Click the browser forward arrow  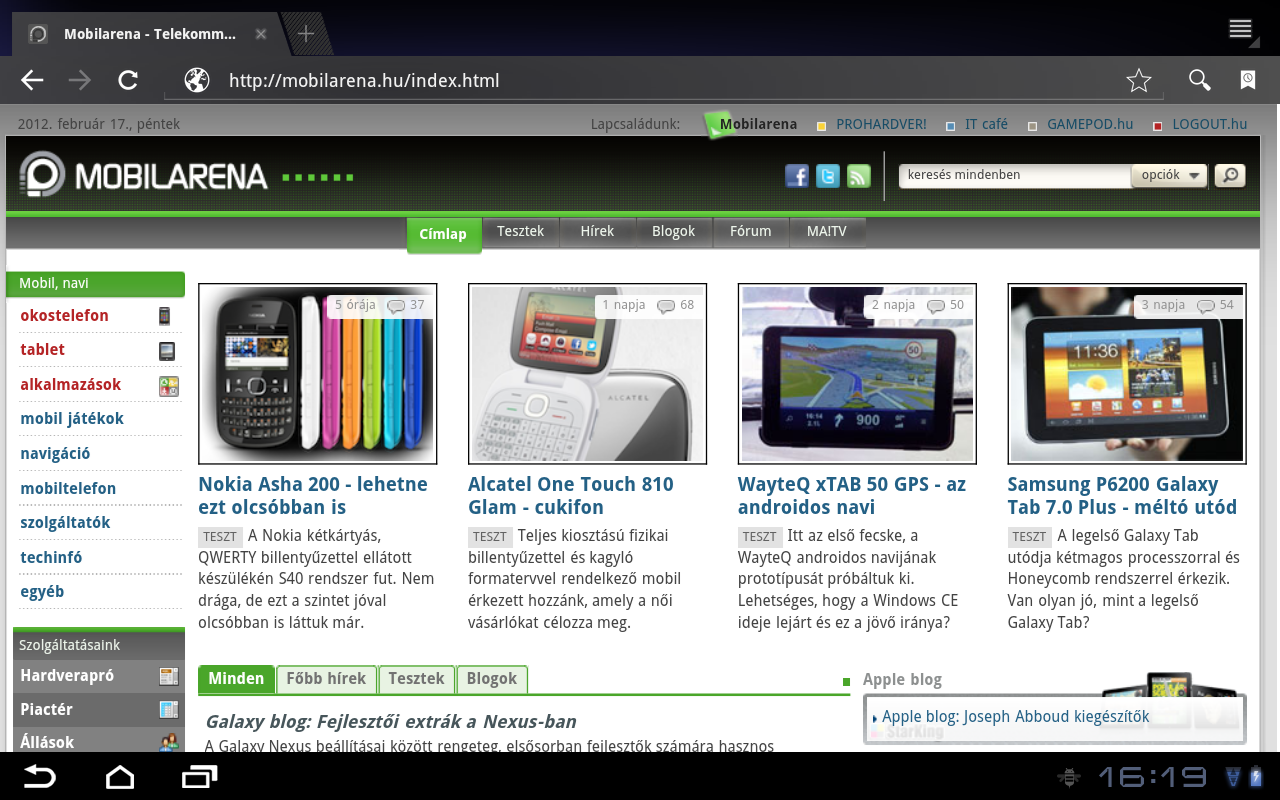[x=80, y=81]
